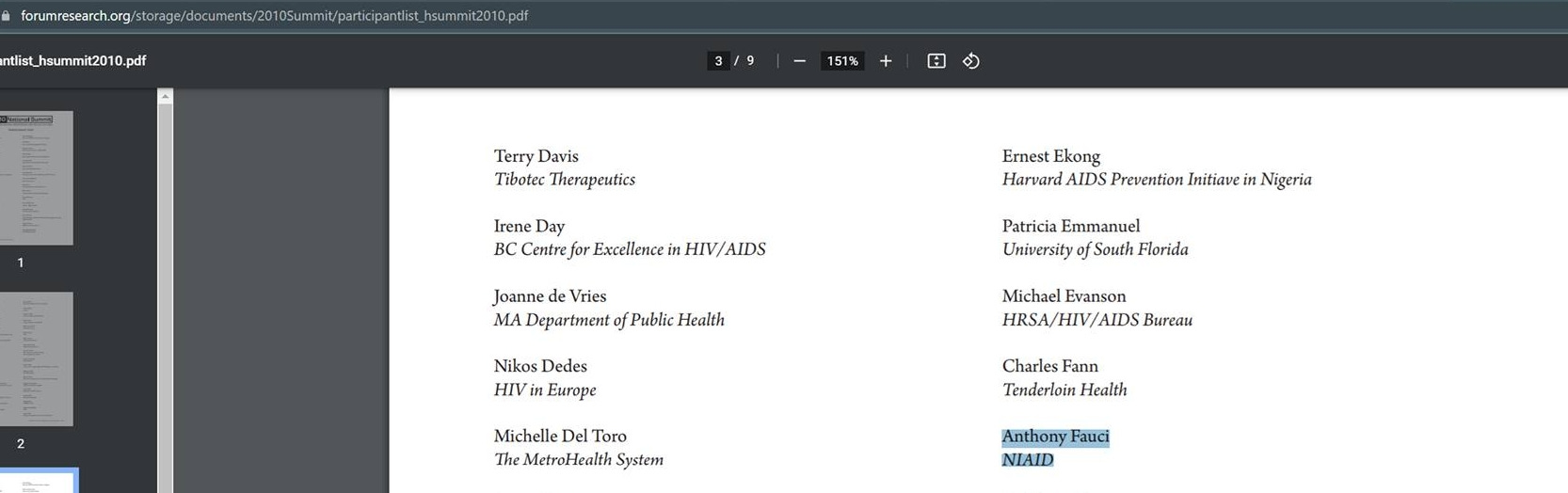Click the name Michael Evanson
This screenshot has height=493, width=1568.
pyautogui.click(x=1064, y=296)
